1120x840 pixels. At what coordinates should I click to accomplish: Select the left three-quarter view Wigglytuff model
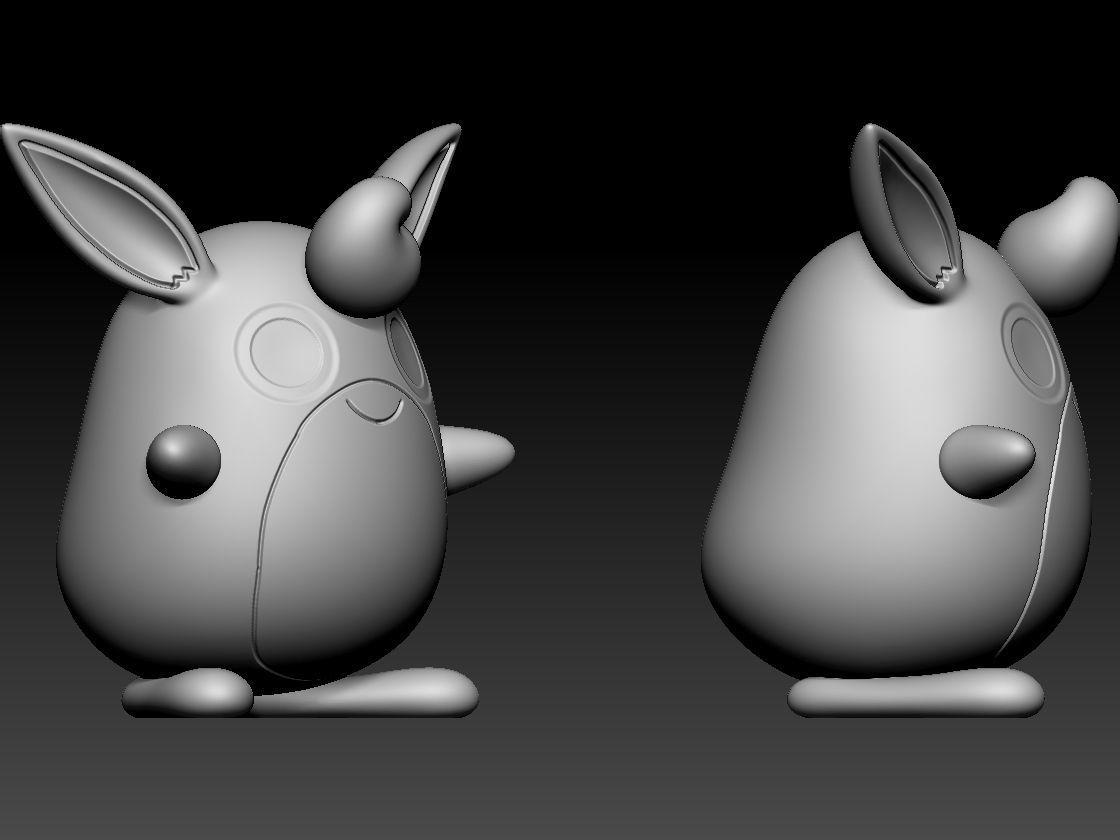tap(258, 421)
